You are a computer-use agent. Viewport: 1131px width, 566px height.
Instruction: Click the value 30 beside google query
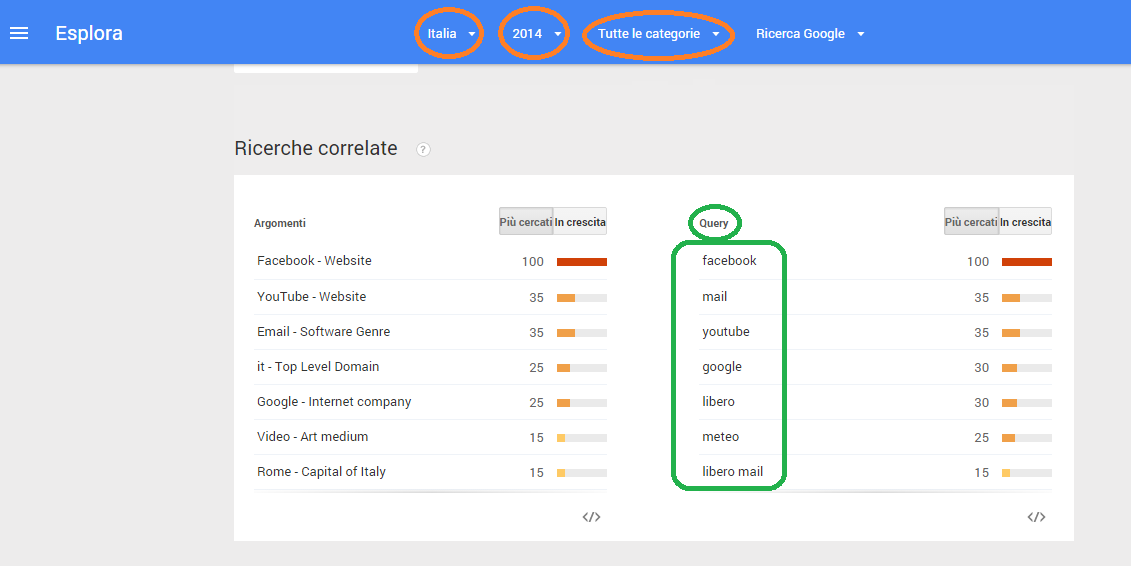[981, 368]
